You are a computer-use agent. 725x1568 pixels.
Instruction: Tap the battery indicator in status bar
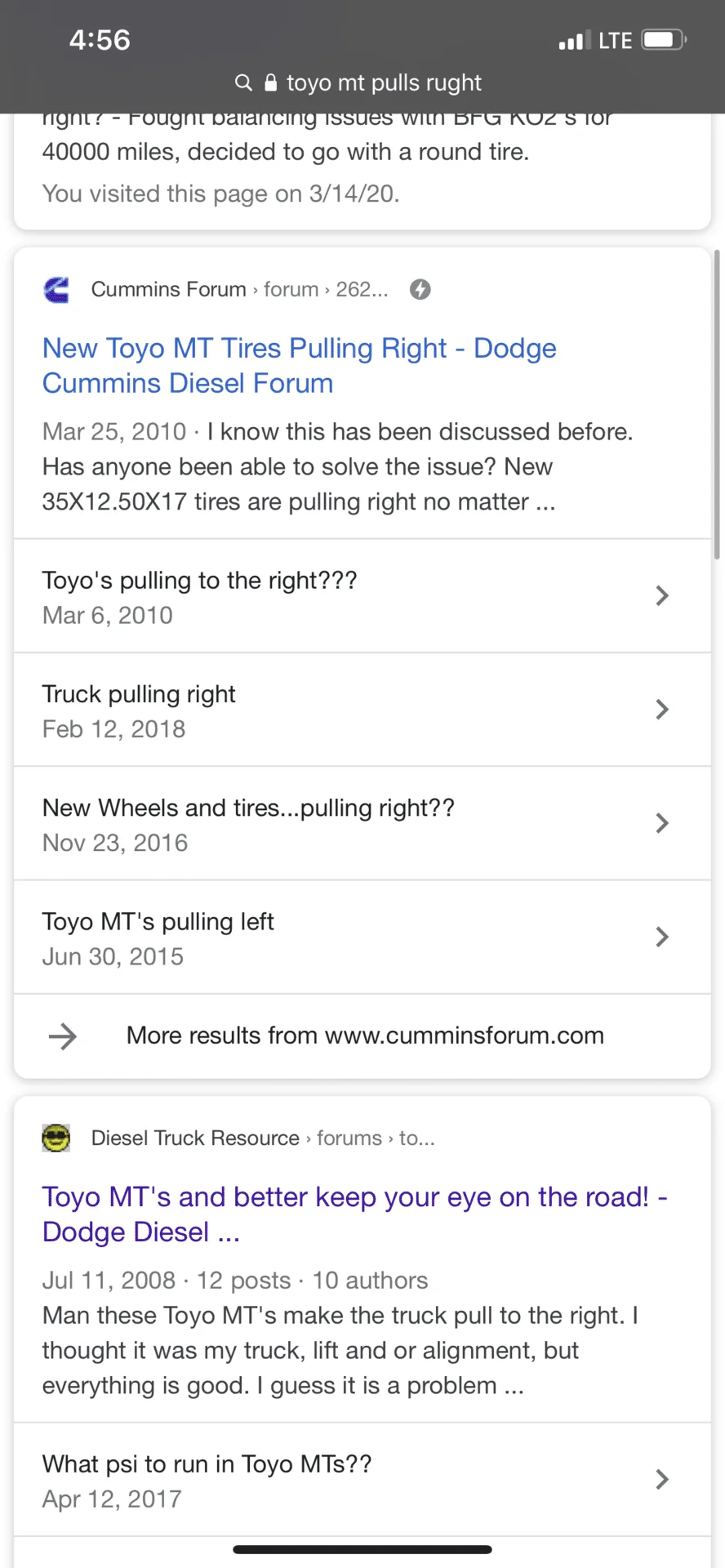pos(664,40)
